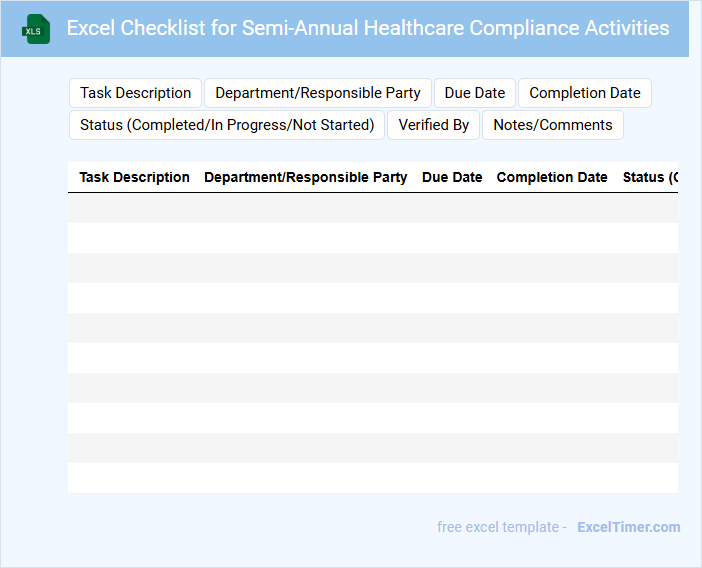
Task: Click the first empty Completion Date cell
Action: click(552, 208)
